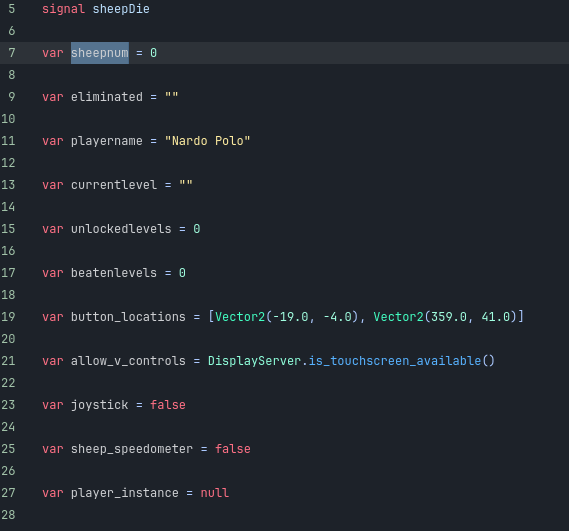Image resolution: width=569 pixels, height=531 pixels.
Task: Click line number 7 in gutter
Action: click(12, 53)
